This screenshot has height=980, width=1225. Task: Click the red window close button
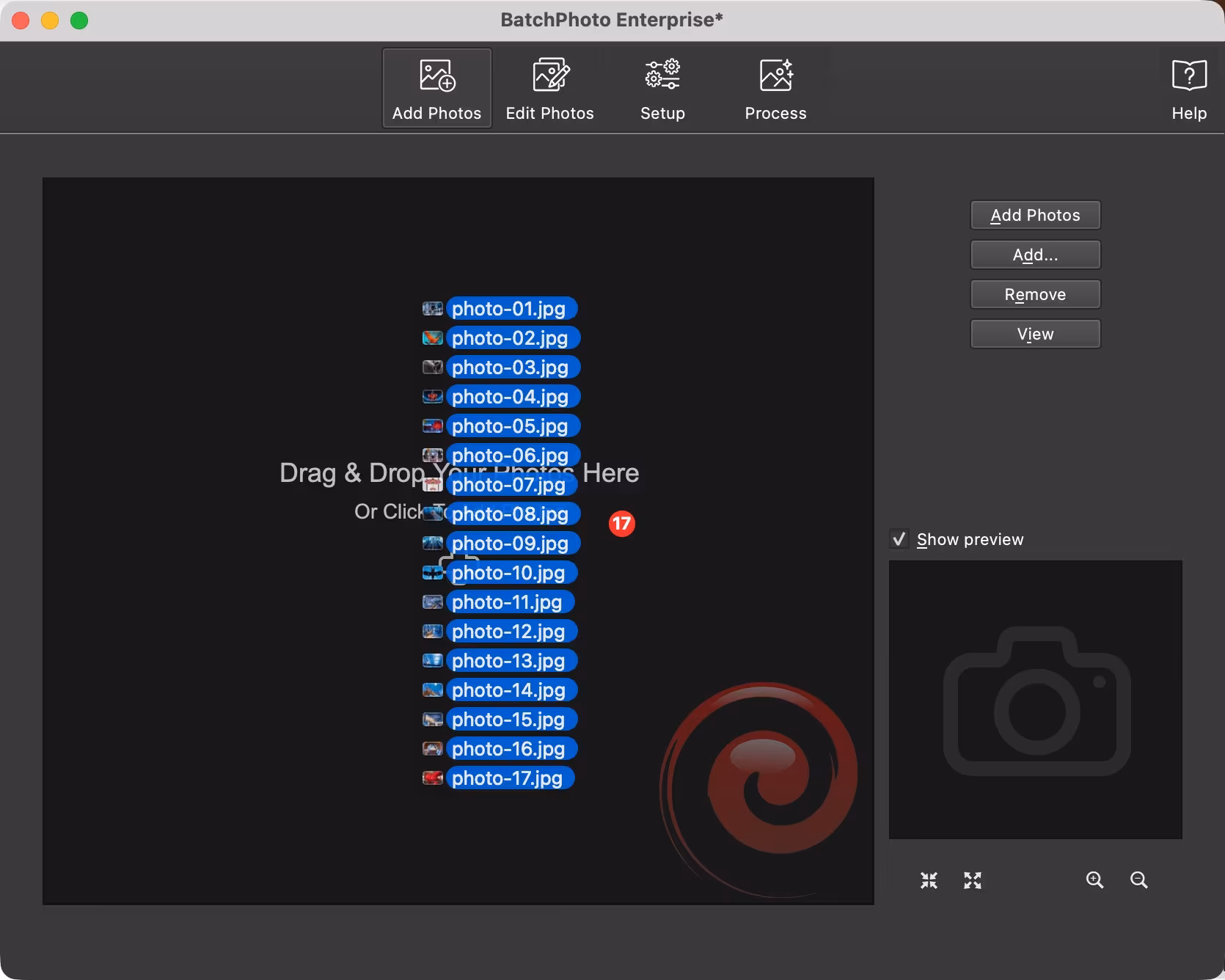click(x=21, y=21)
